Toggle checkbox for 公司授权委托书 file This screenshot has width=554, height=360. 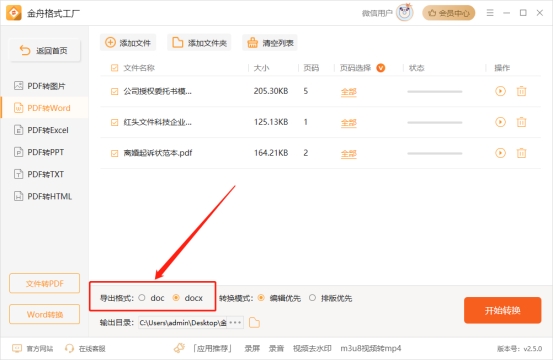click(114, 92)
